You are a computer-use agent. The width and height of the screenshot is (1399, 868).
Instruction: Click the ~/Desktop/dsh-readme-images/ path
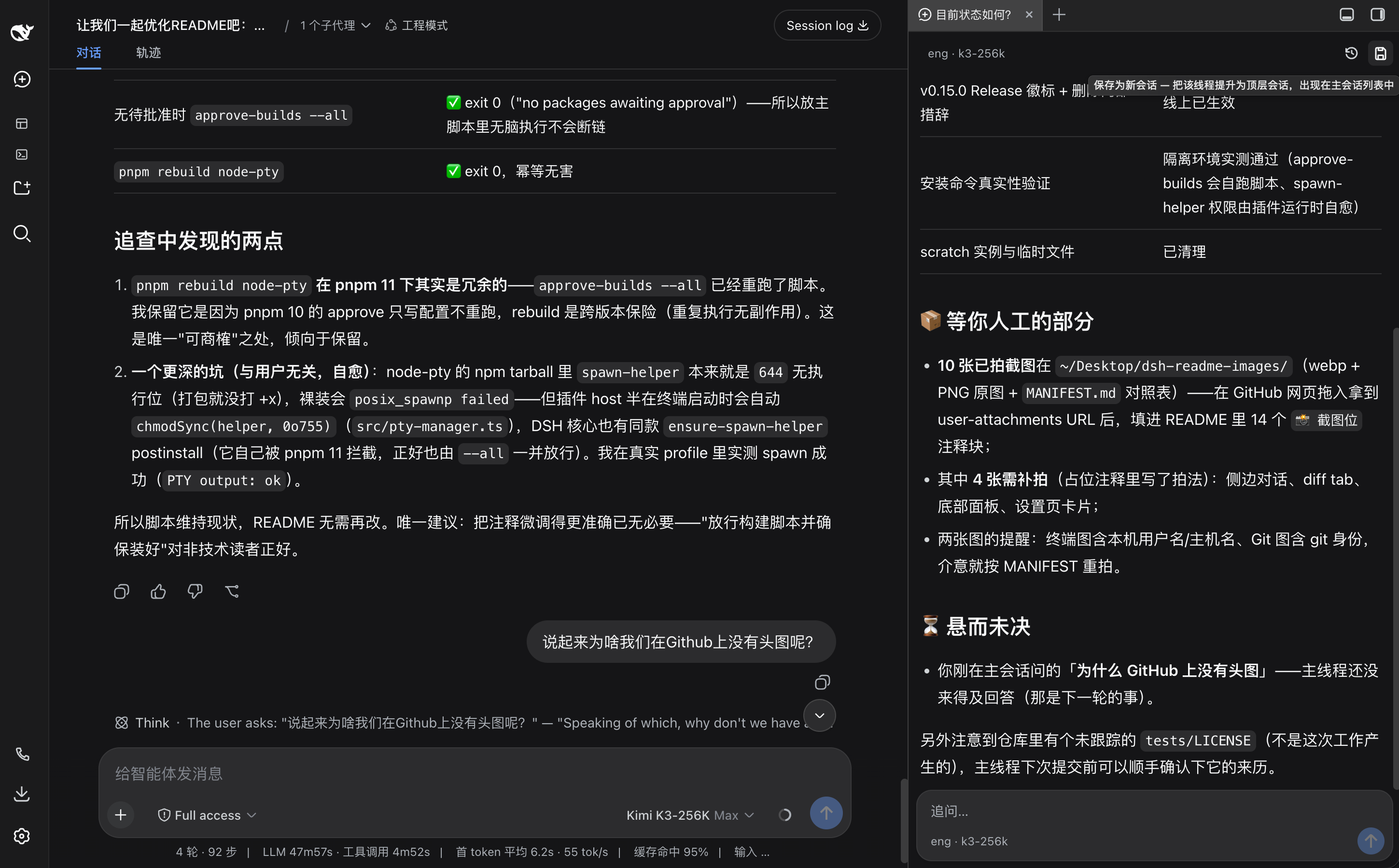(x=1174, y=365)
